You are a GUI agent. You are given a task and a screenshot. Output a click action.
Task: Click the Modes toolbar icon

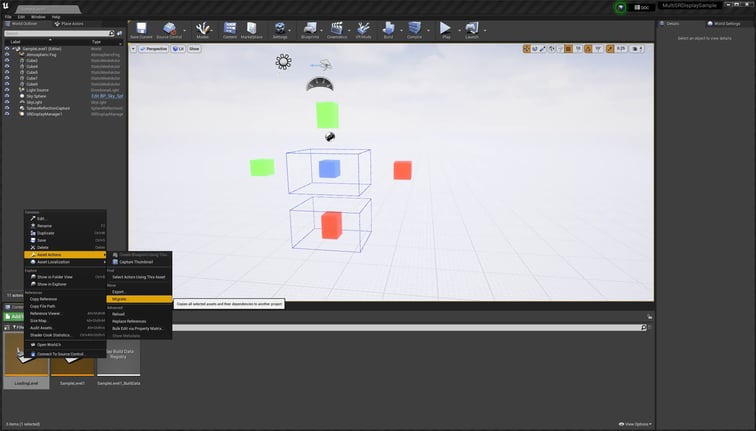[x=202, y=30]
